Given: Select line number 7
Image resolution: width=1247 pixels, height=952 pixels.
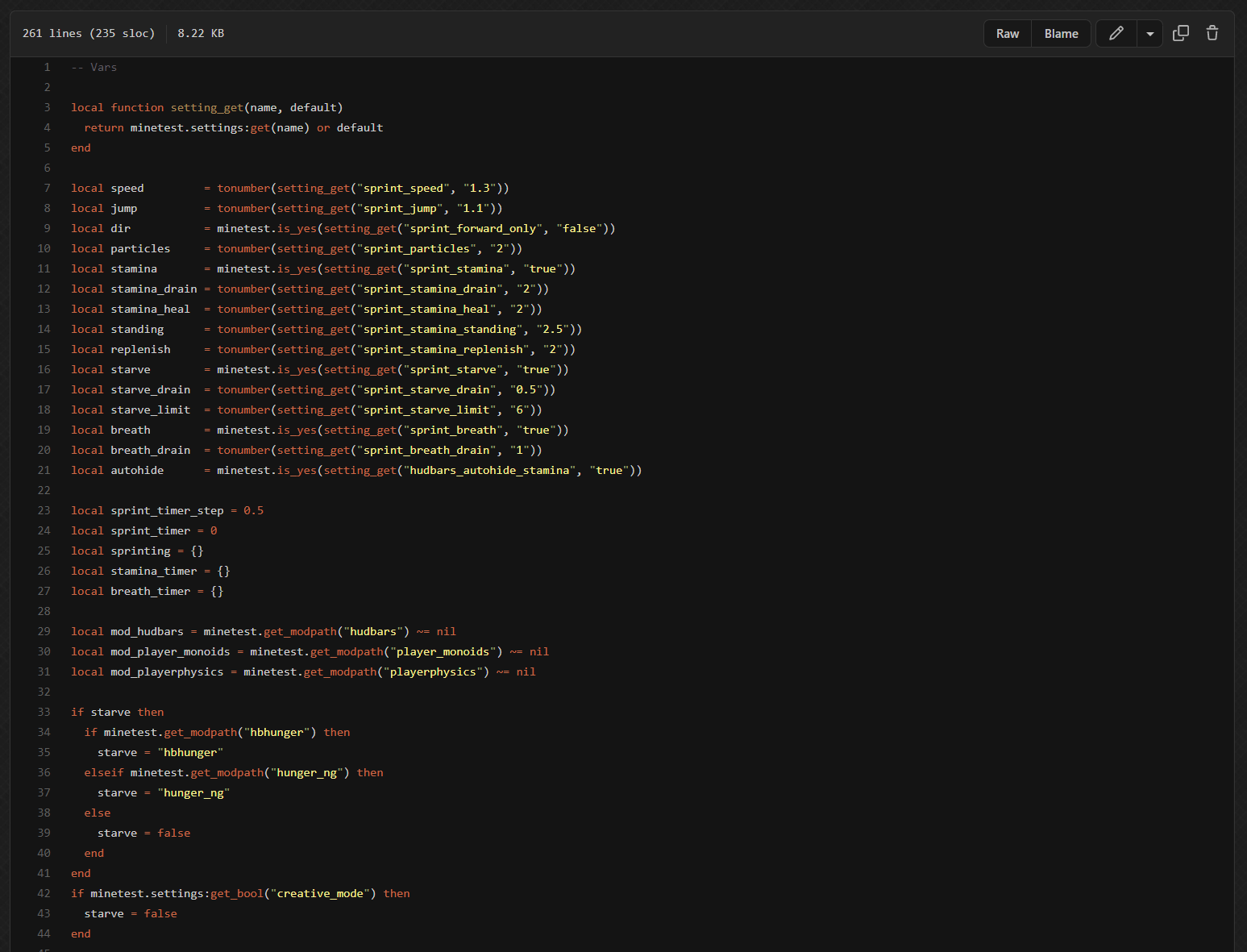Looking at the screenshot, I should pyautogui.click(x=47, y=189).
